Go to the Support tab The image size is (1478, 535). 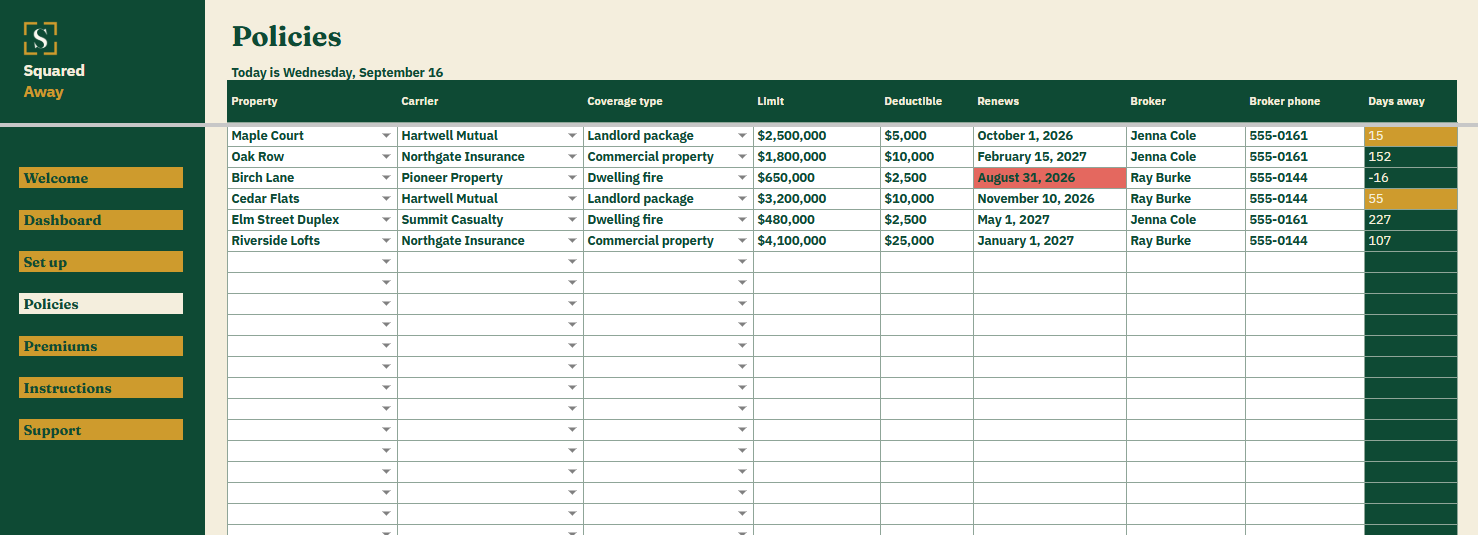pyautogui.click(x=101, y=430)
